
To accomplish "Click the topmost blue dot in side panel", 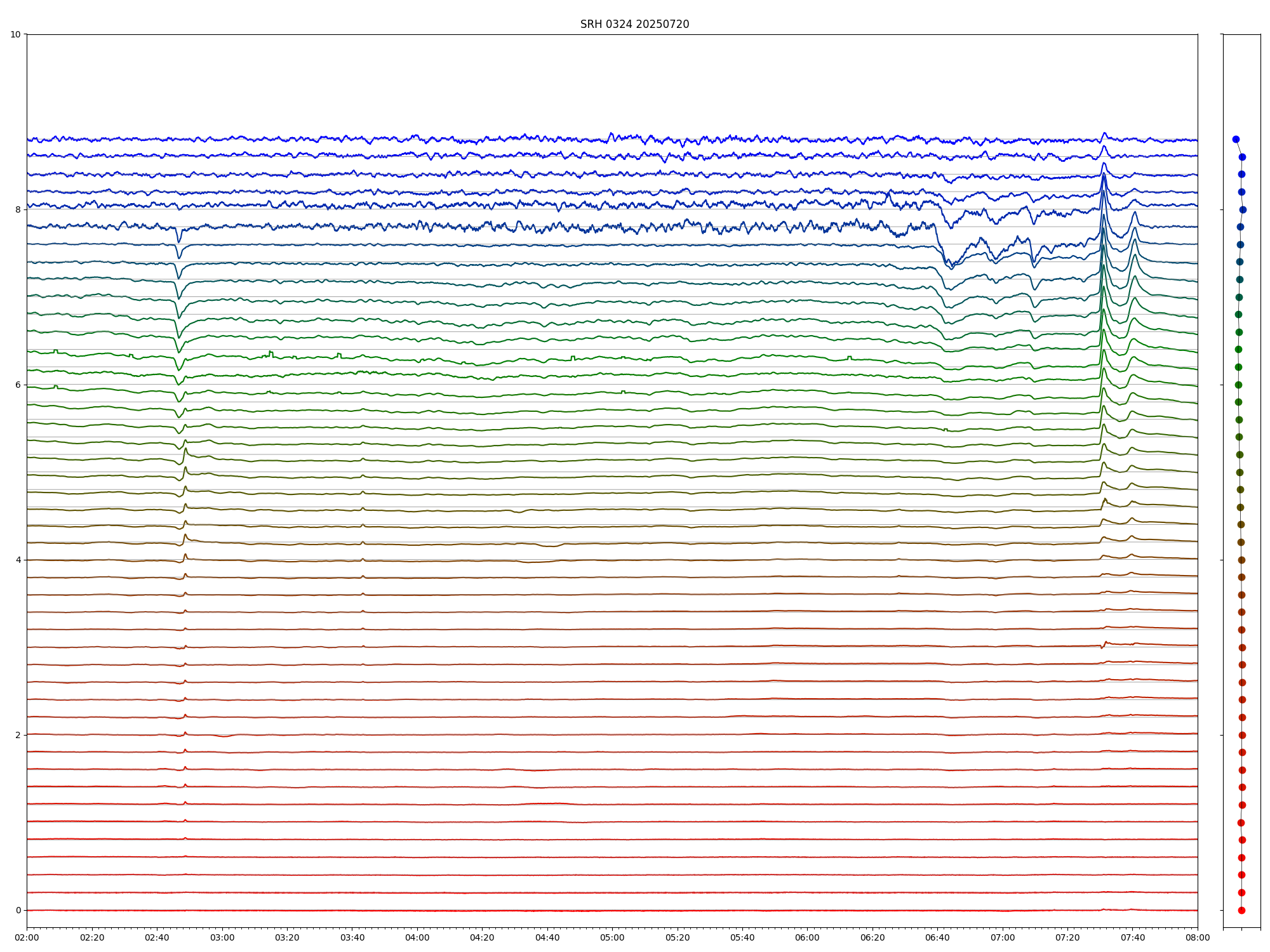I will 1236,139.
